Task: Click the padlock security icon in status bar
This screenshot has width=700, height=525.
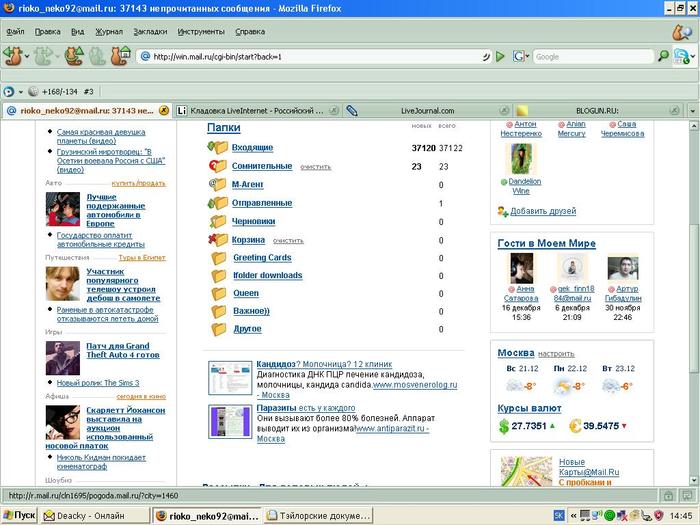Action: point(668,496)
